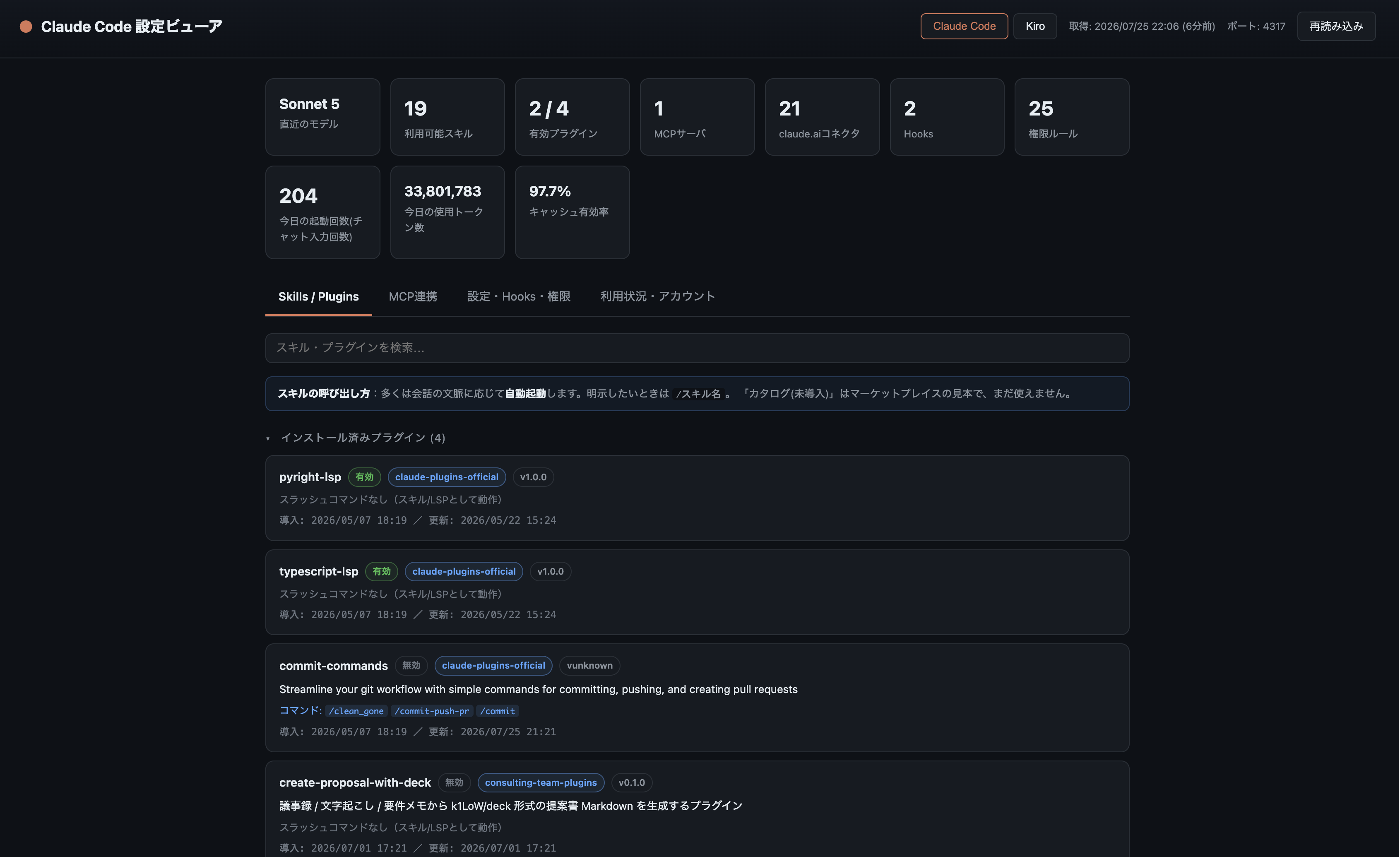Click the 1 MCPサーバ card
This screenshot has height=857, width=1400.
pyautogui.click(x=697, y=117)
